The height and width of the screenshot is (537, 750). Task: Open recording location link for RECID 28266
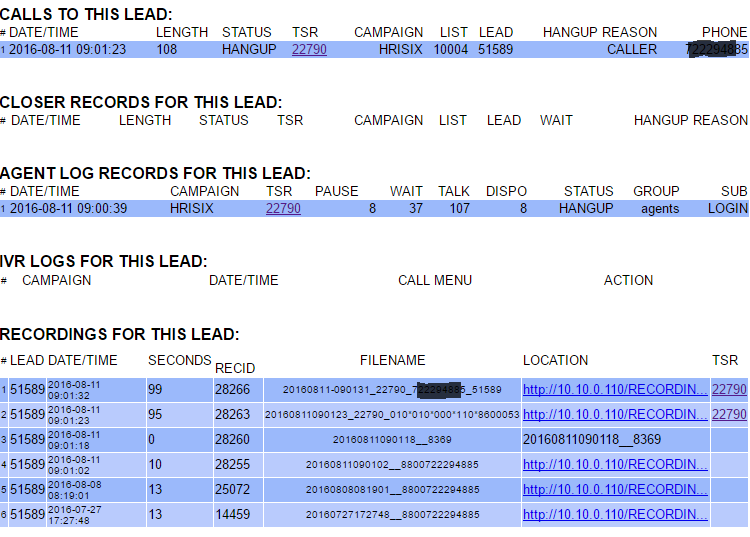615,390
